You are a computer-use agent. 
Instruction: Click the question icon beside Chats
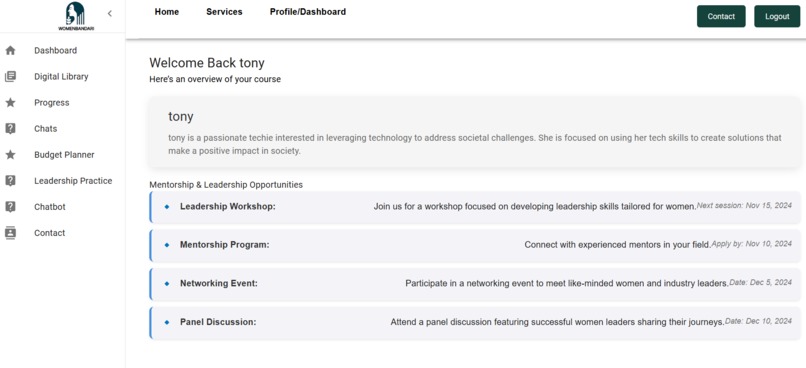pos(10,128)
